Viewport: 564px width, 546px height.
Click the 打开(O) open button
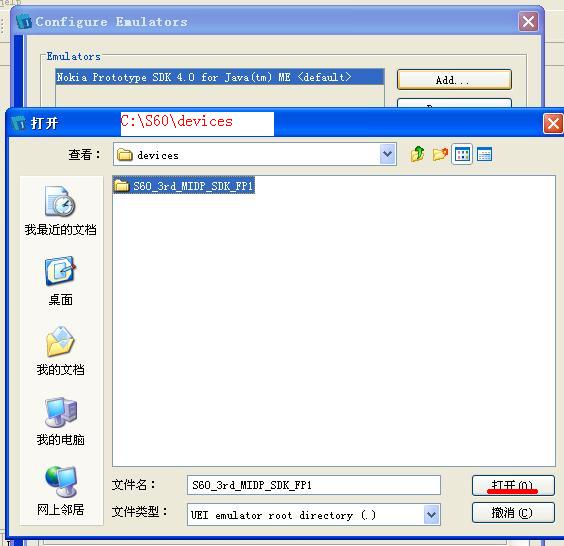click(x=513, y=485)
